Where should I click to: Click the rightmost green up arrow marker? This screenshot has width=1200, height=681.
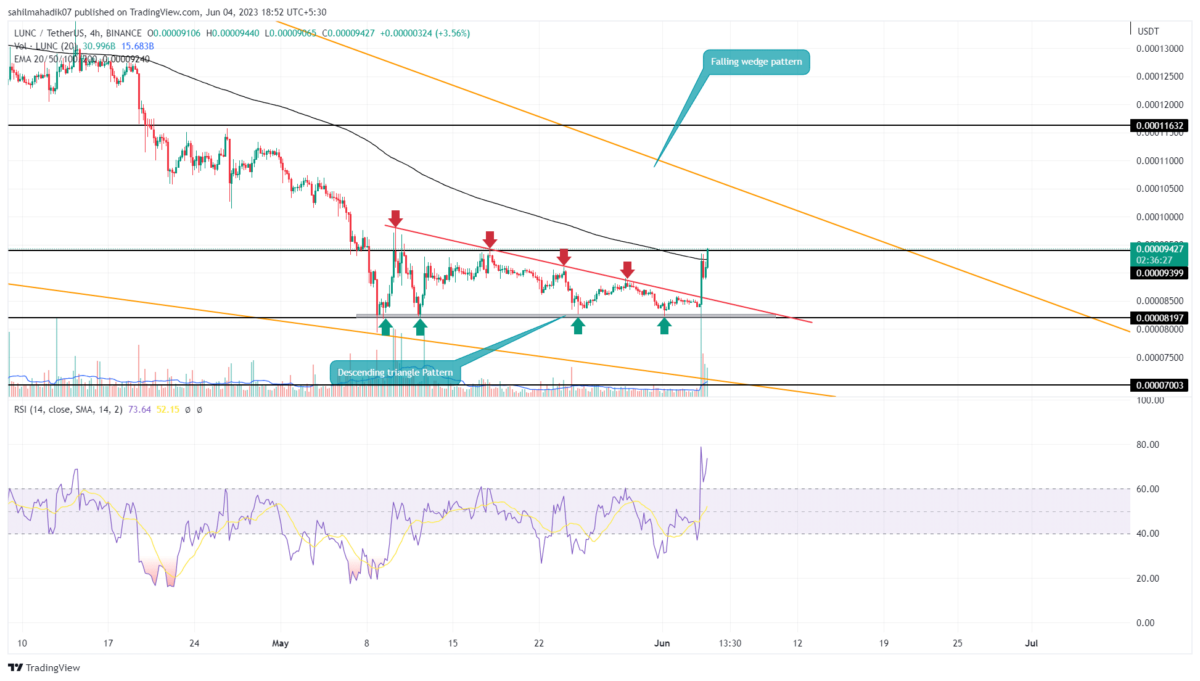click(x=664, y=326)
